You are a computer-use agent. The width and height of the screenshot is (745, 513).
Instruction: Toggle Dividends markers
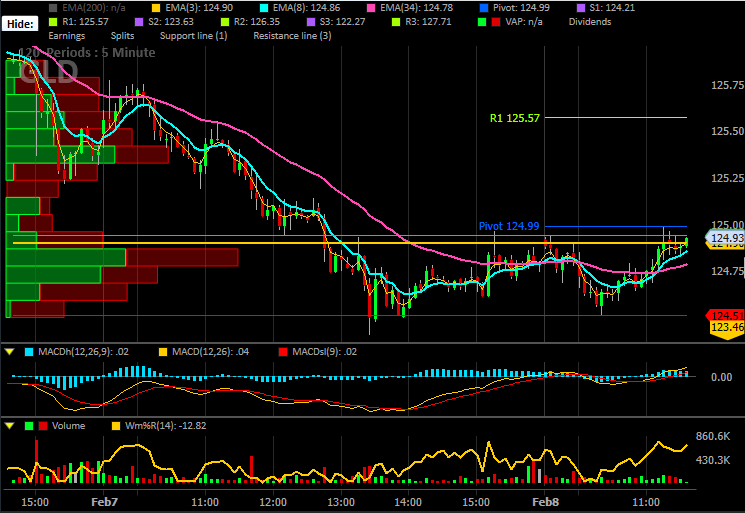click(x=590, y=22)
